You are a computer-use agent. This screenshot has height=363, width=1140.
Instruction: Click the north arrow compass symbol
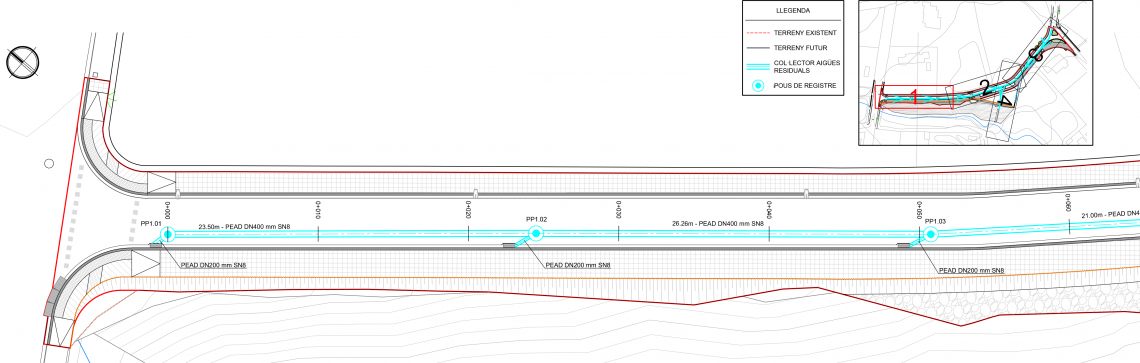coord(23,63)
